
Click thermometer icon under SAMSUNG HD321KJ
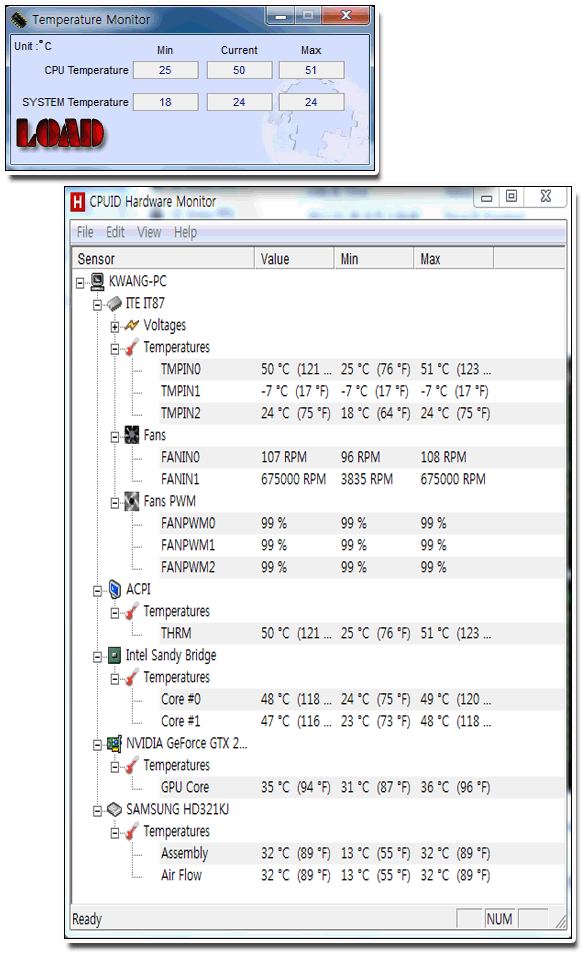click(x=132, y=832)
